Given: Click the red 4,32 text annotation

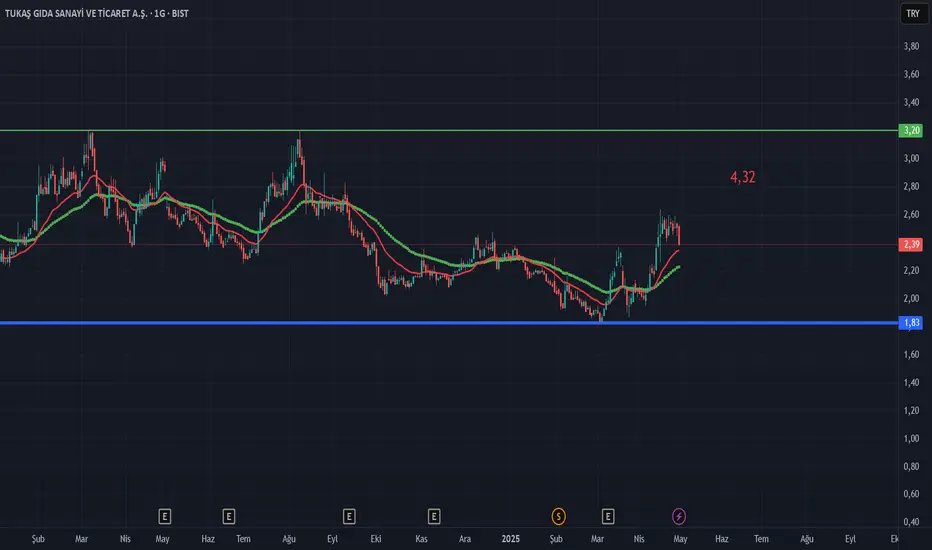Looking at the screenshot, I should coord(742,177).
